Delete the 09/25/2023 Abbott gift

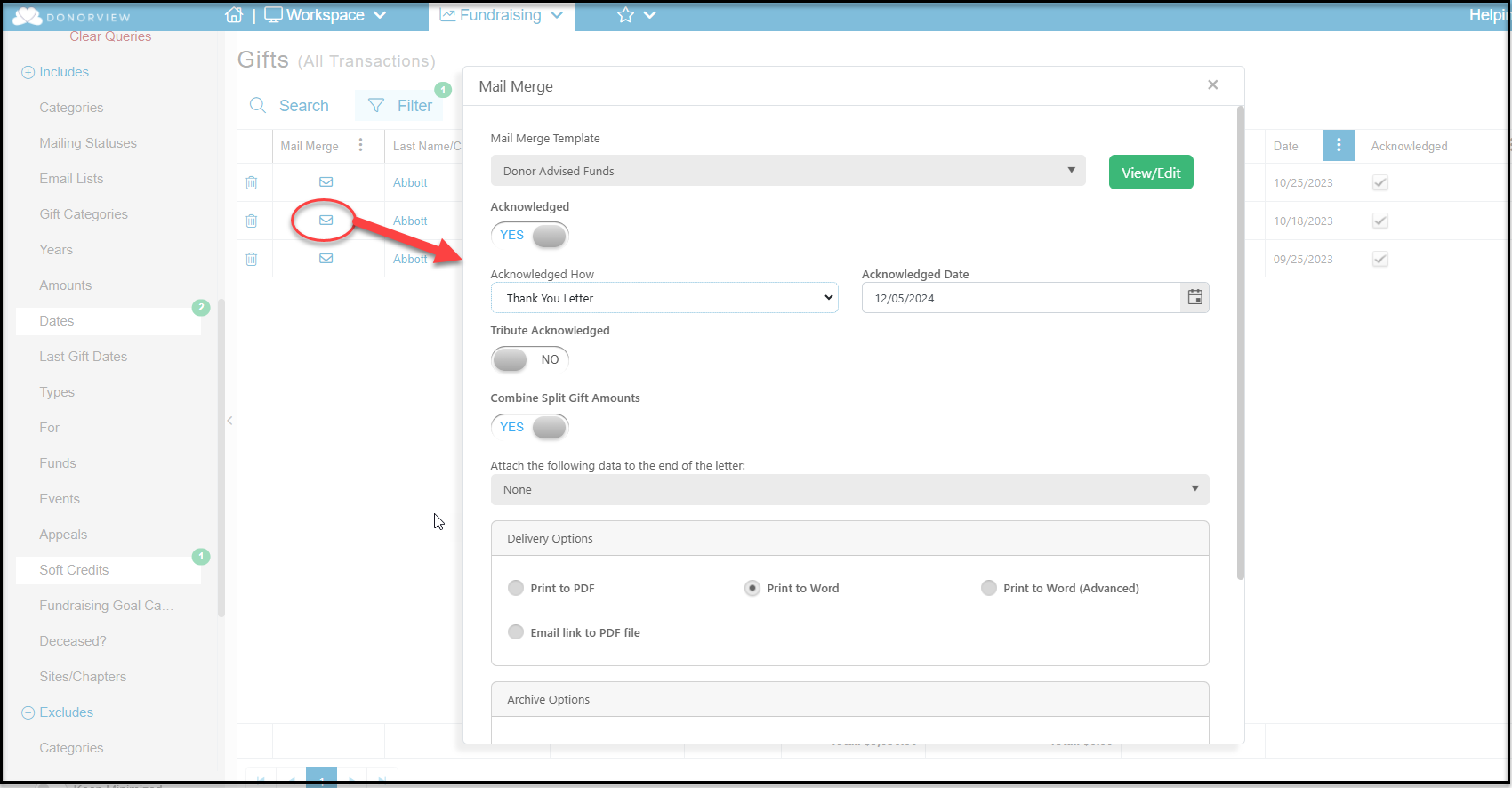point(252,259)
